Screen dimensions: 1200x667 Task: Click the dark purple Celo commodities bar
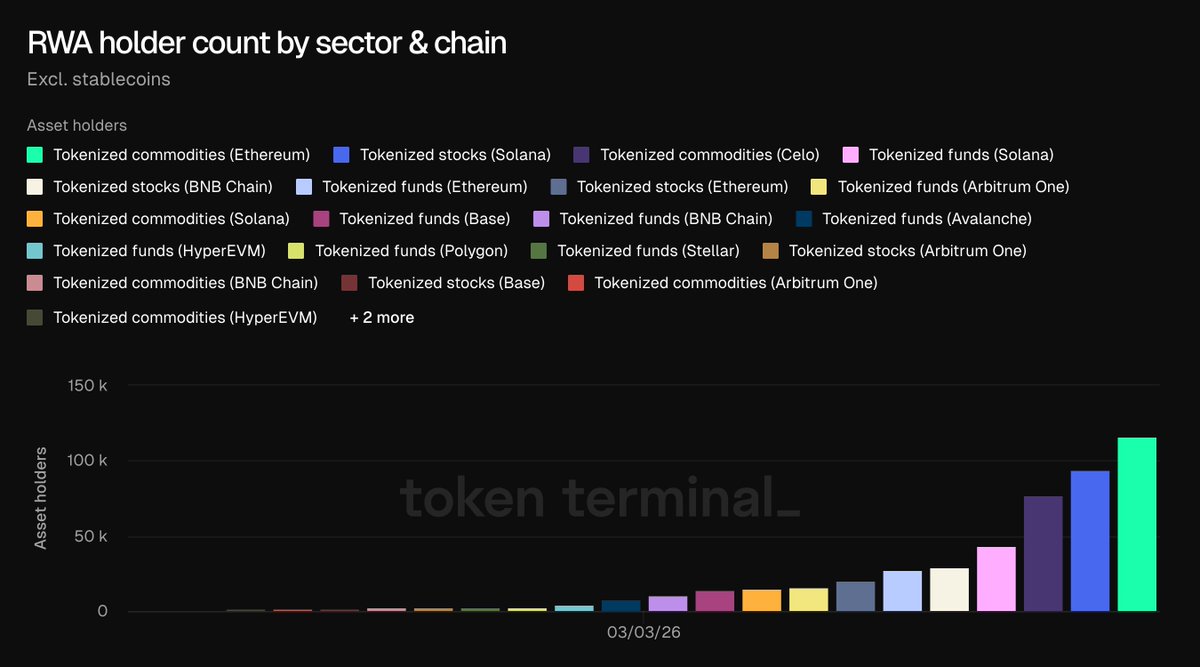pyautogui.click(x=1043, y=553)
